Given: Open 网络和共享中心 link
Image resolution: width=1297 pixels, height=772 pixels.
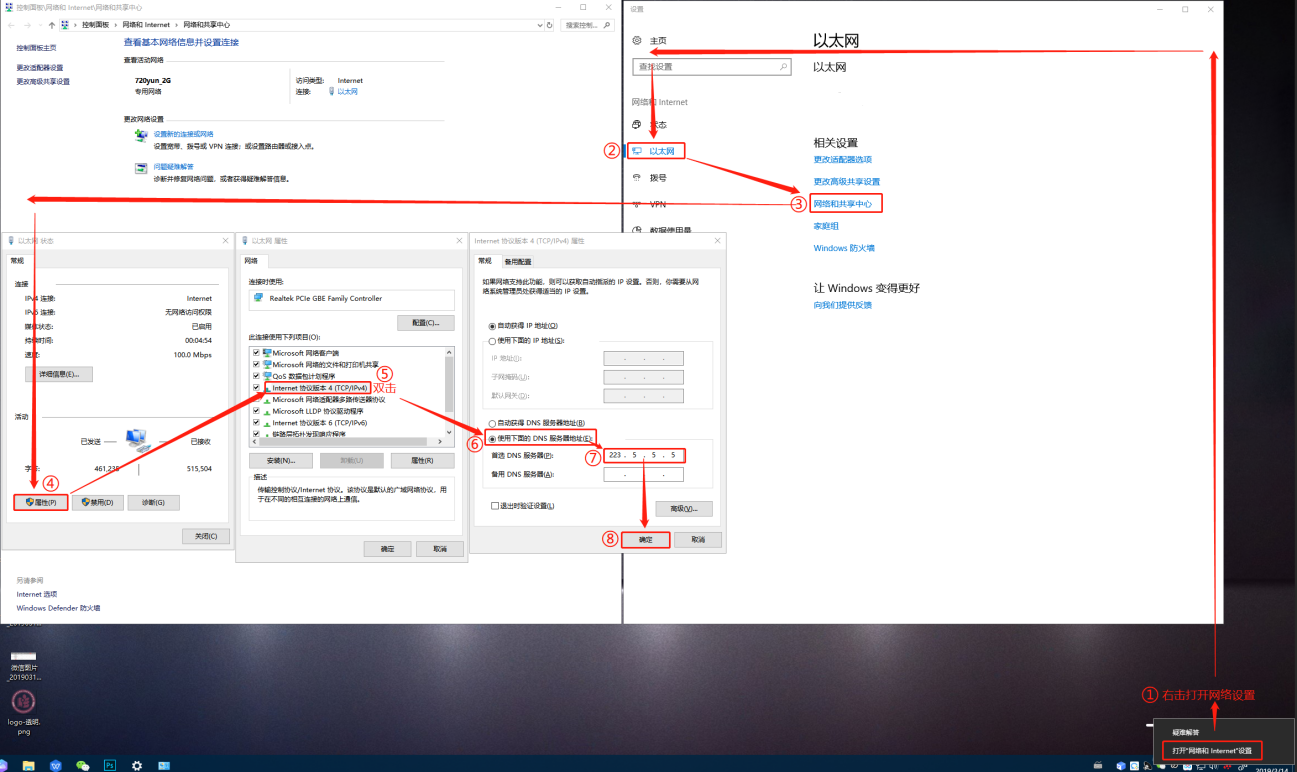Looking at the screenshot, I should [x=843, y=203].
